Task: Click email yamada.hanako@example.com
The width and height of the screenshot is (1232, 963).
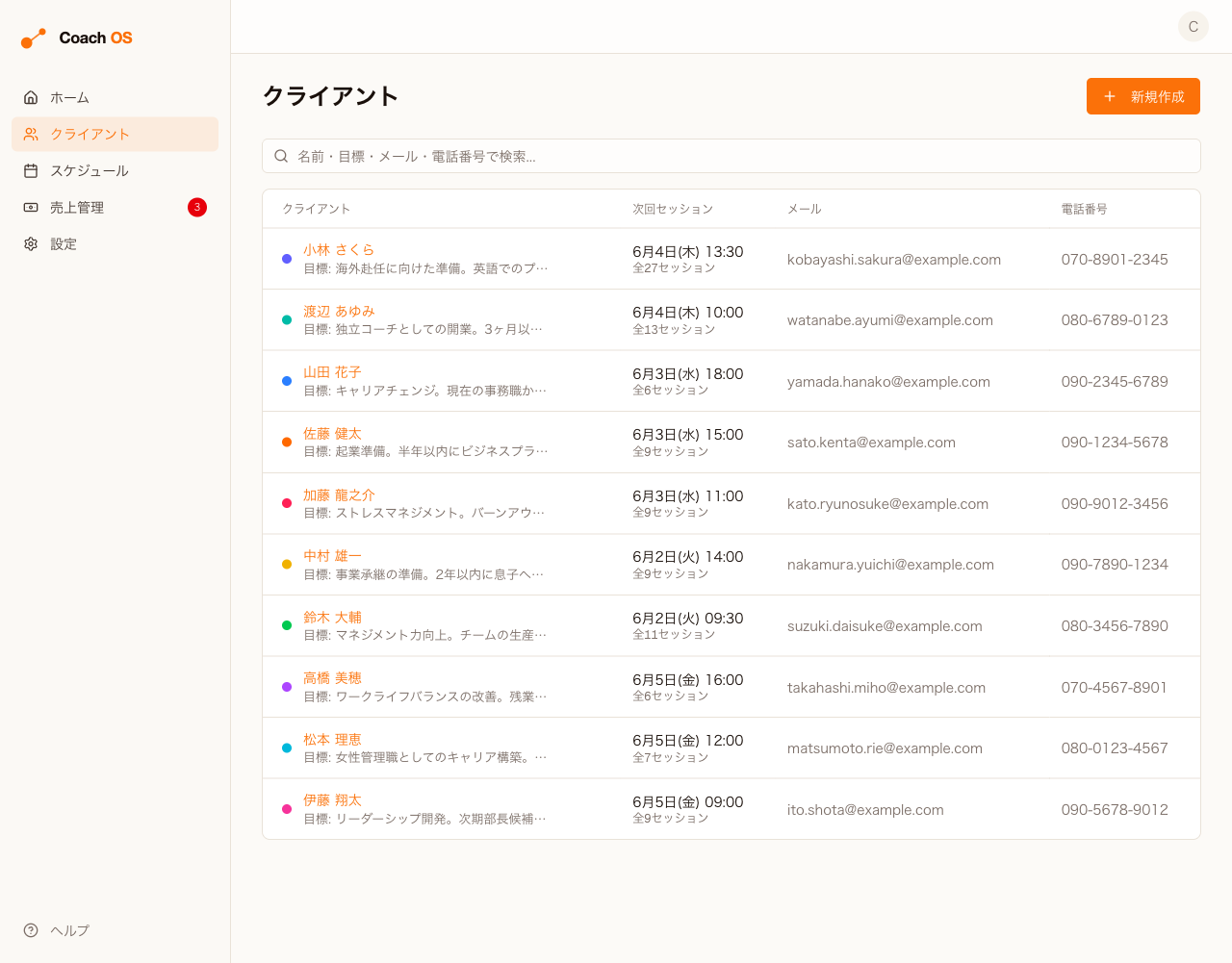Action: (x=888, y=382)
